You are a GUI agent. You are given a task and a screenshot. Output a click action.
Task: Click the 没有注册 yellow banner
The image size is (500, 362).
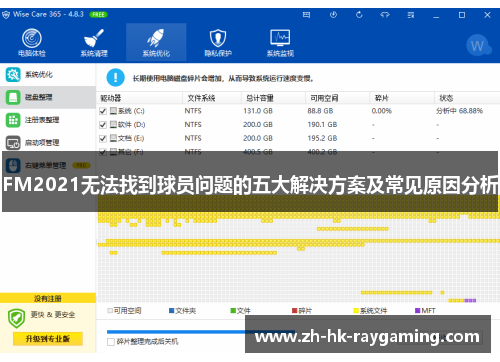(48, 298)
